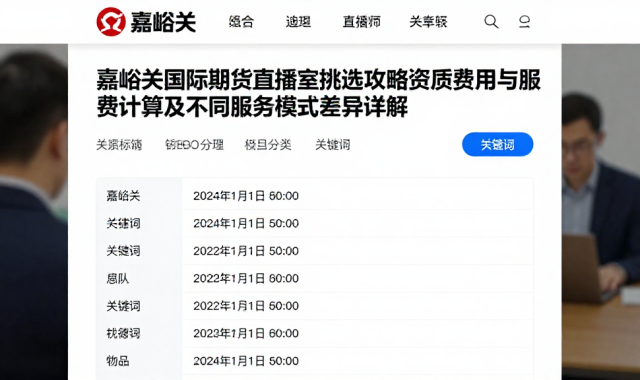Click the 2024年1月1日 date in the 物品 row

(246, 361)
